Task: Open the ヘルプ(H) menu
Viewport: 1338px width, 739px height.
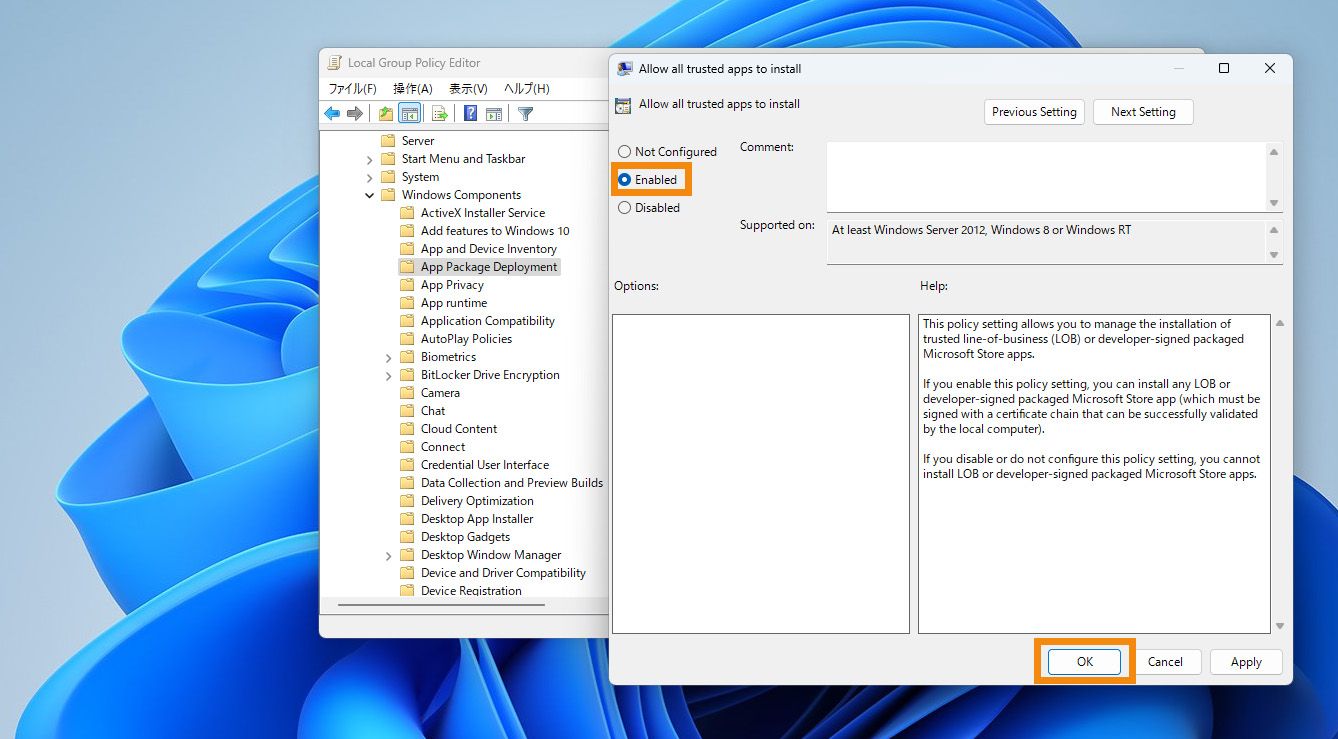Action: 527,89
